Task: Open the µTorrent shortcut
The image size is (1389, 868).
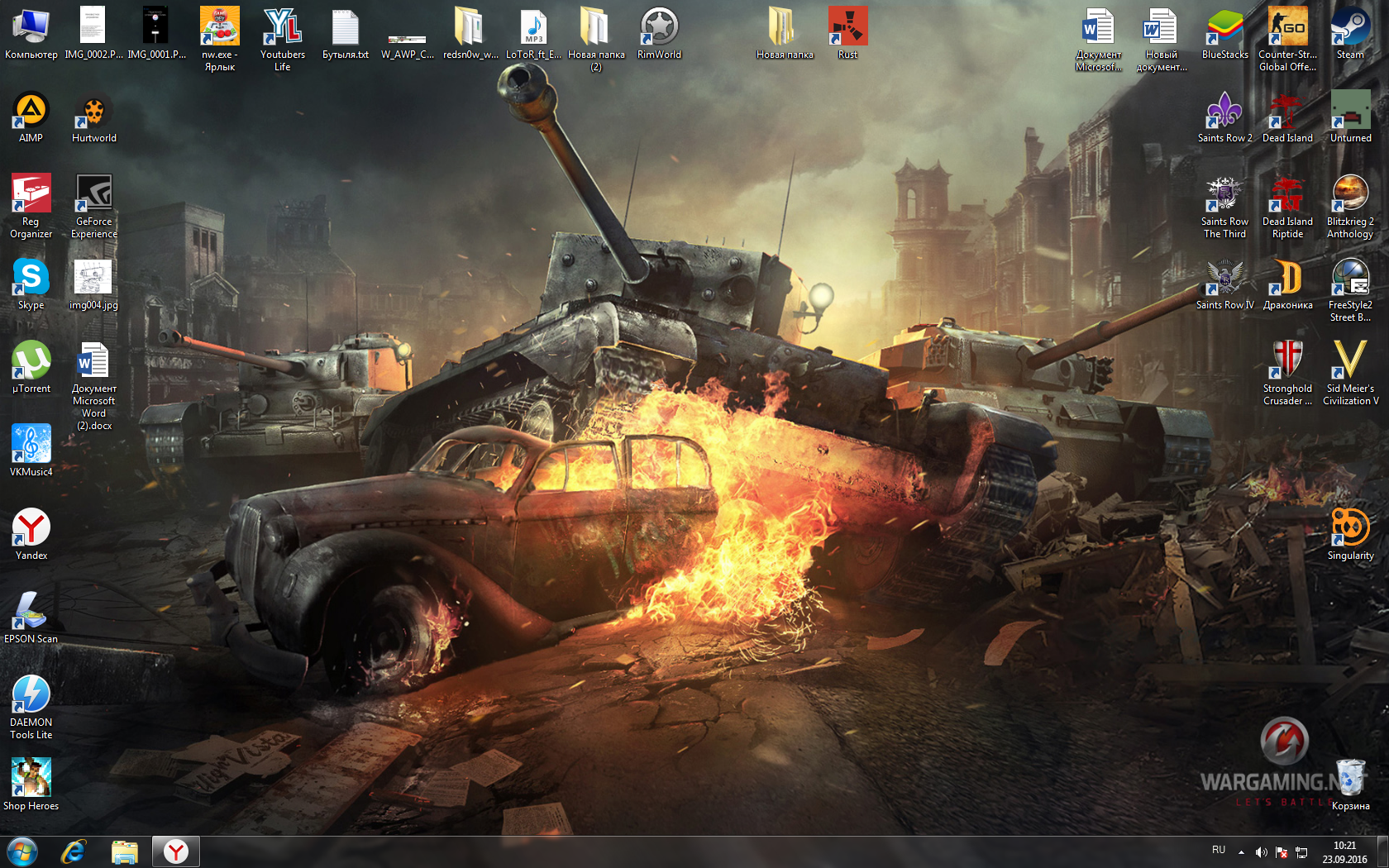Action: click(31, 367)
